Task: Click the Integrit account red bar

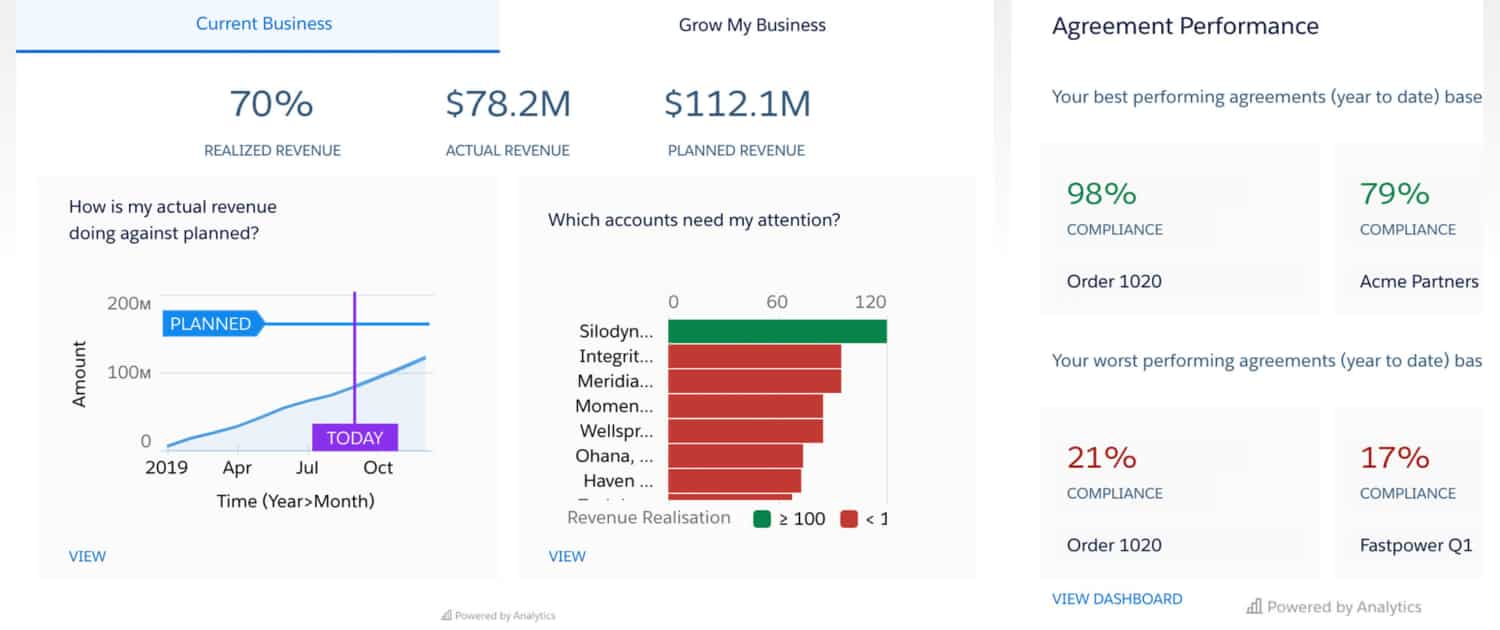Action: coord(754,356)
